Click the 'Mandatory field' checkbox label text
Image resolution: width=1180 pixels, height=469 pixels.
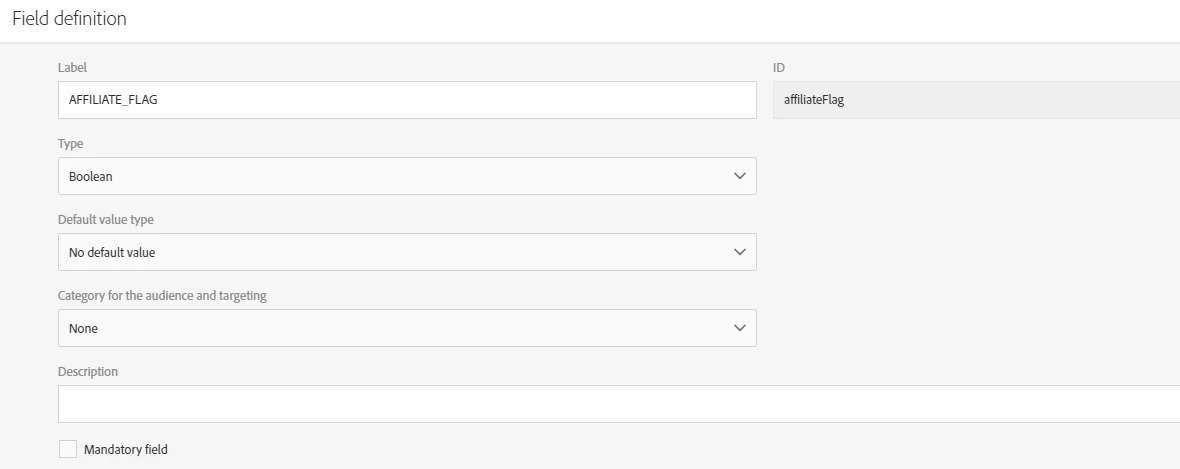coord(125,450)
